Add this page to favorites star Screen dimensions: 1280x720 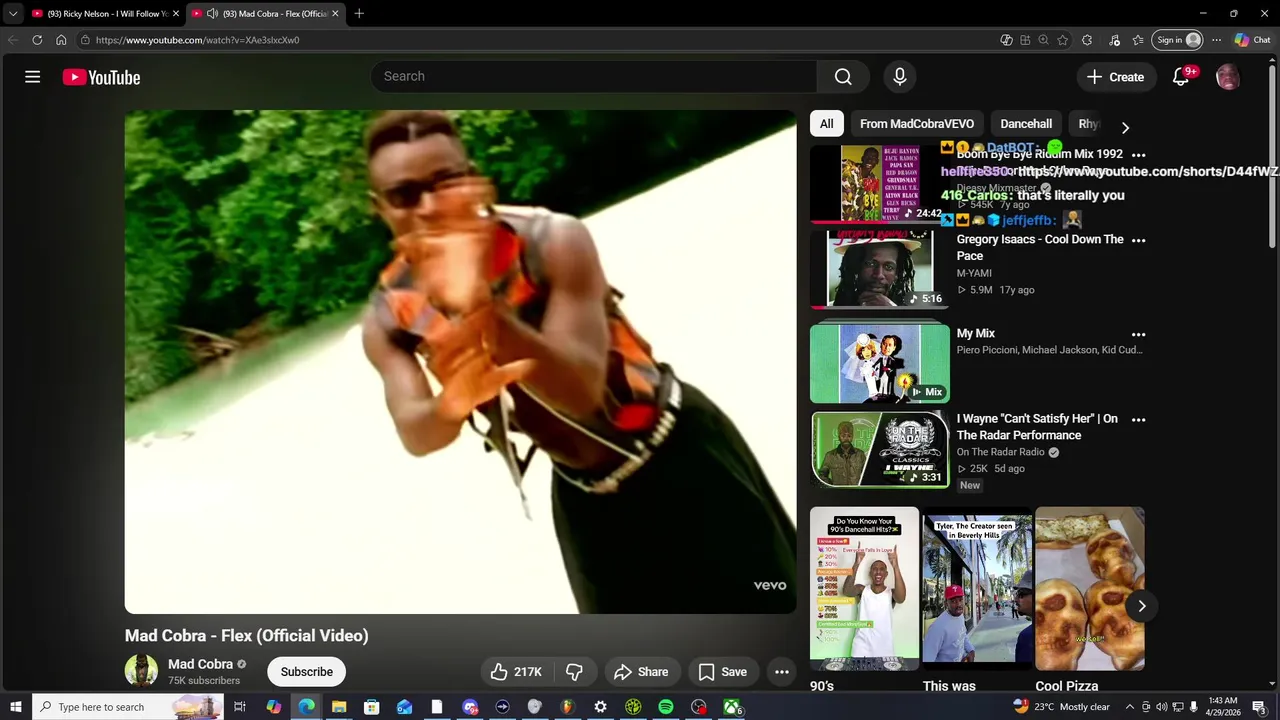[x=1062, y=40]
